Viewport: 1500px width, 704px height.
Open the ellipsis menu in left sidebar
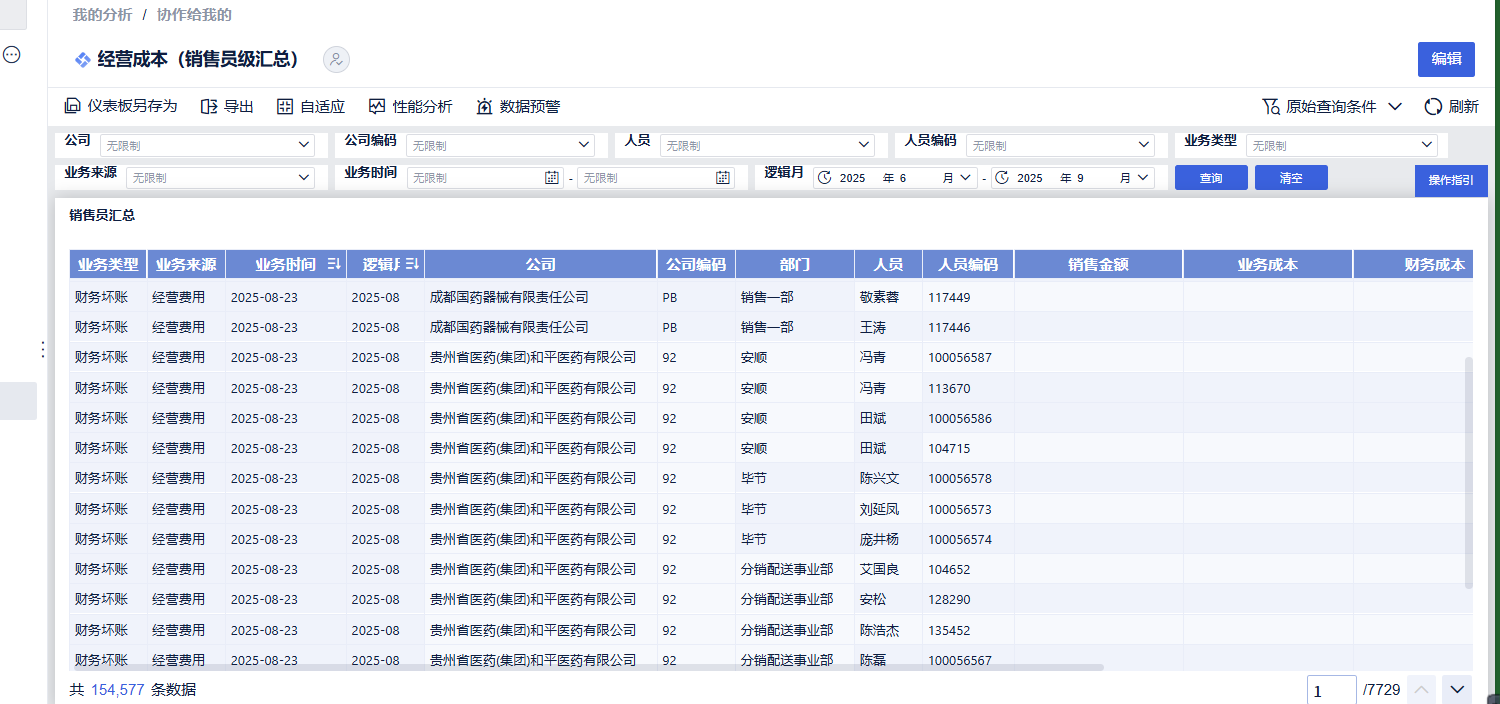tap(12, 55)
